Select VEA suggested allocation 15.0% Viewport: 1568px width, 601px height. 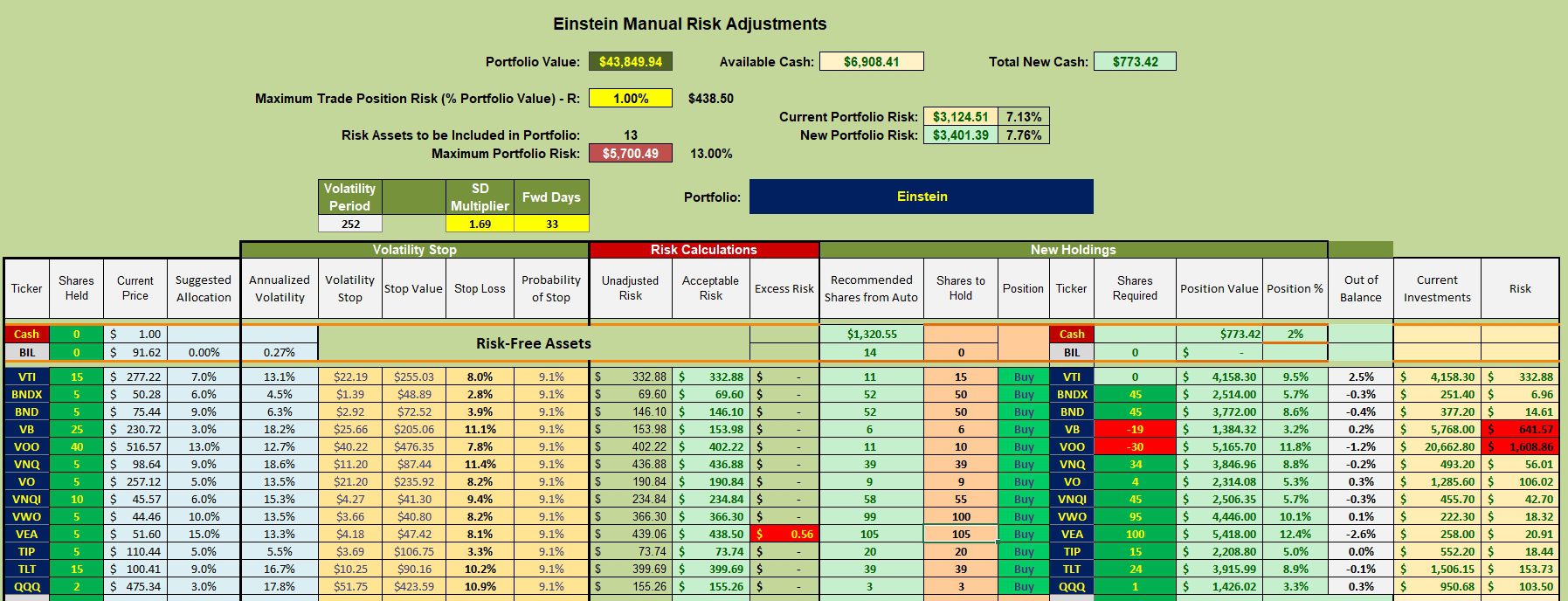pos(204,534)
